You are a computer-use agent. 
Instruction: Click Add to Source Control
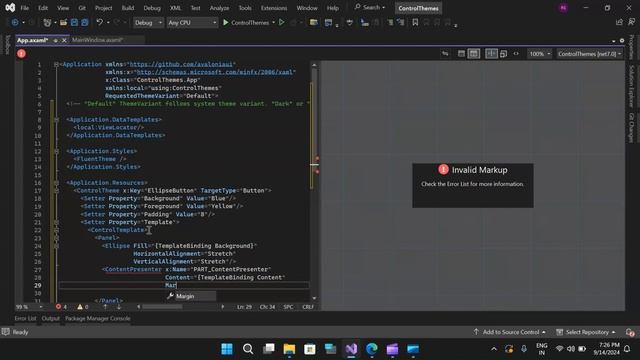(x=509, y=332)
